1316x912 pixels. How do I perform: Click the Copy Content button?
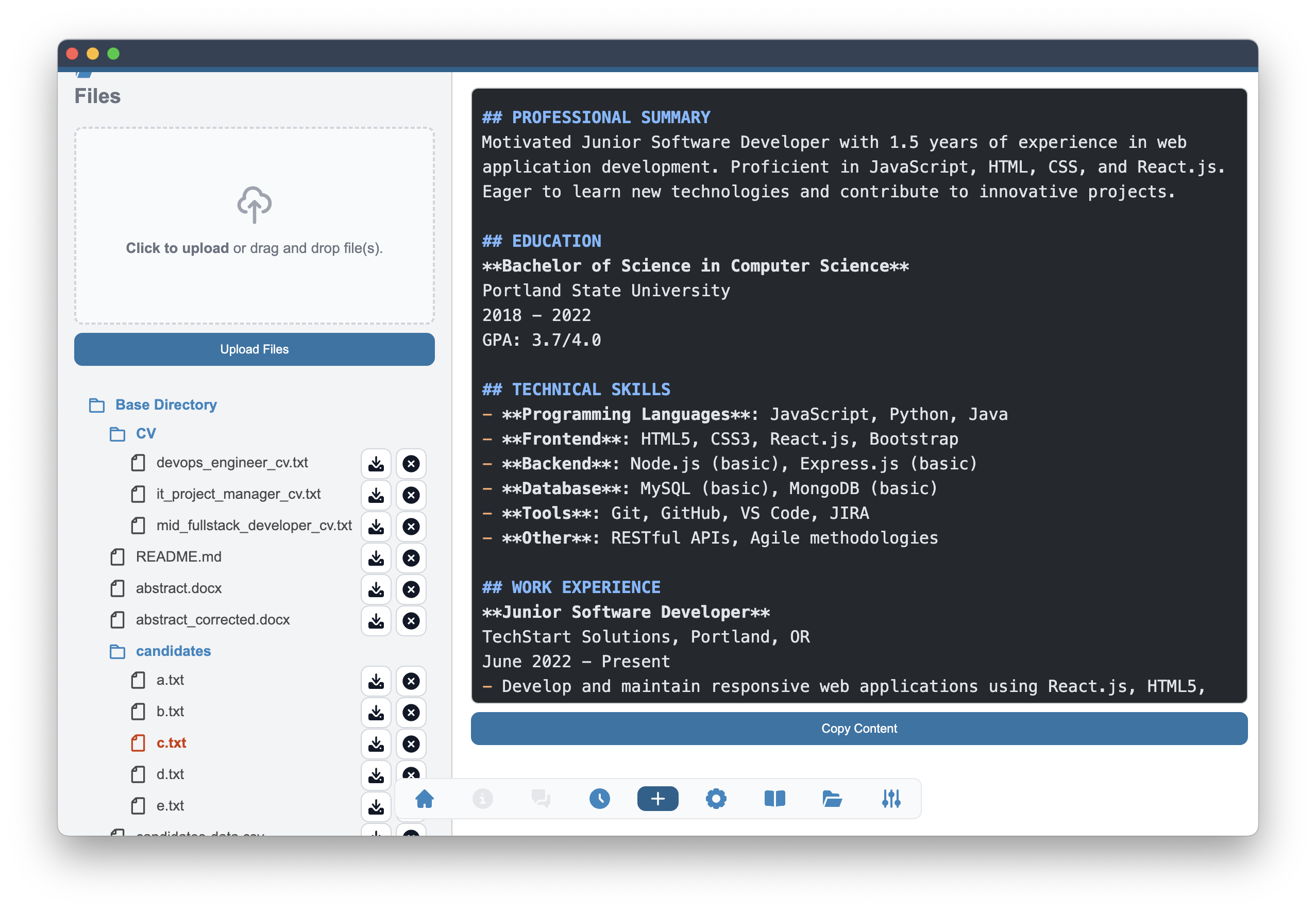coord(858,728)
